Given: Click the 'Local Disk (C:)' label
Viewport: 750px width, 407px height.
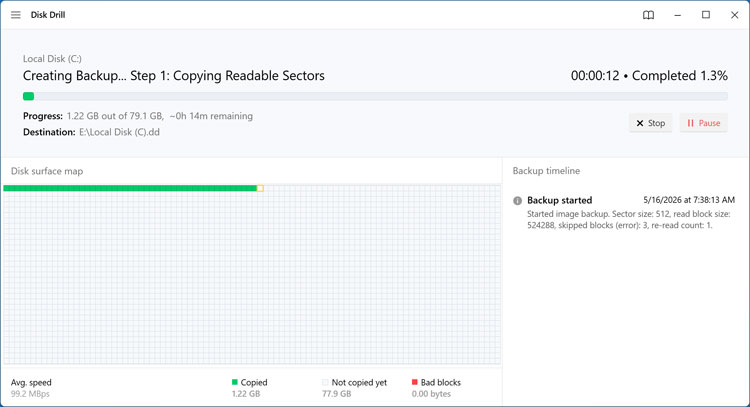Looking at the screenshot, I should coord(52,59).
